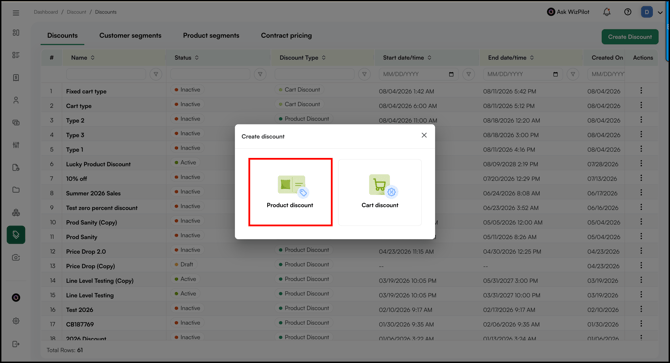Open the Status column filter icon
This screenshot has width=670, height=363.
pyautogui.click(x=260, y=74)
